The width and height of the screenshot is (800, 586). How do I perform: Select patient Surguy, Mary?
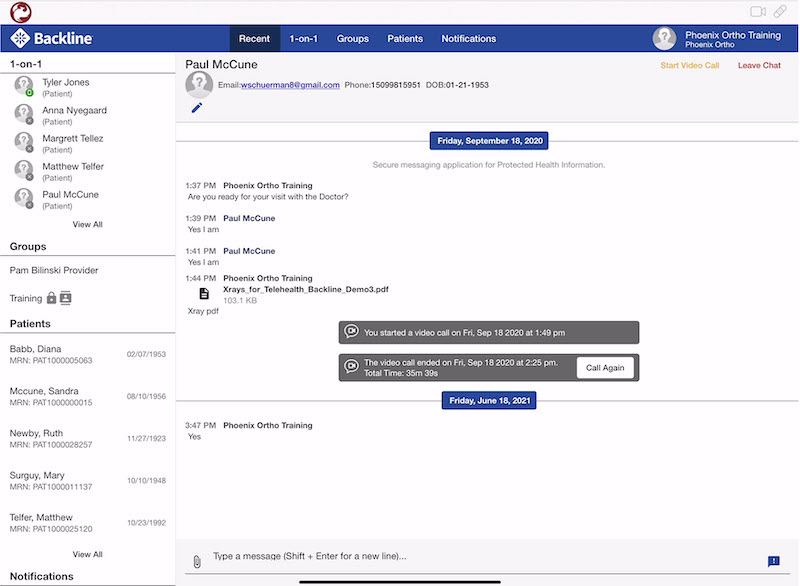(88, 481)
